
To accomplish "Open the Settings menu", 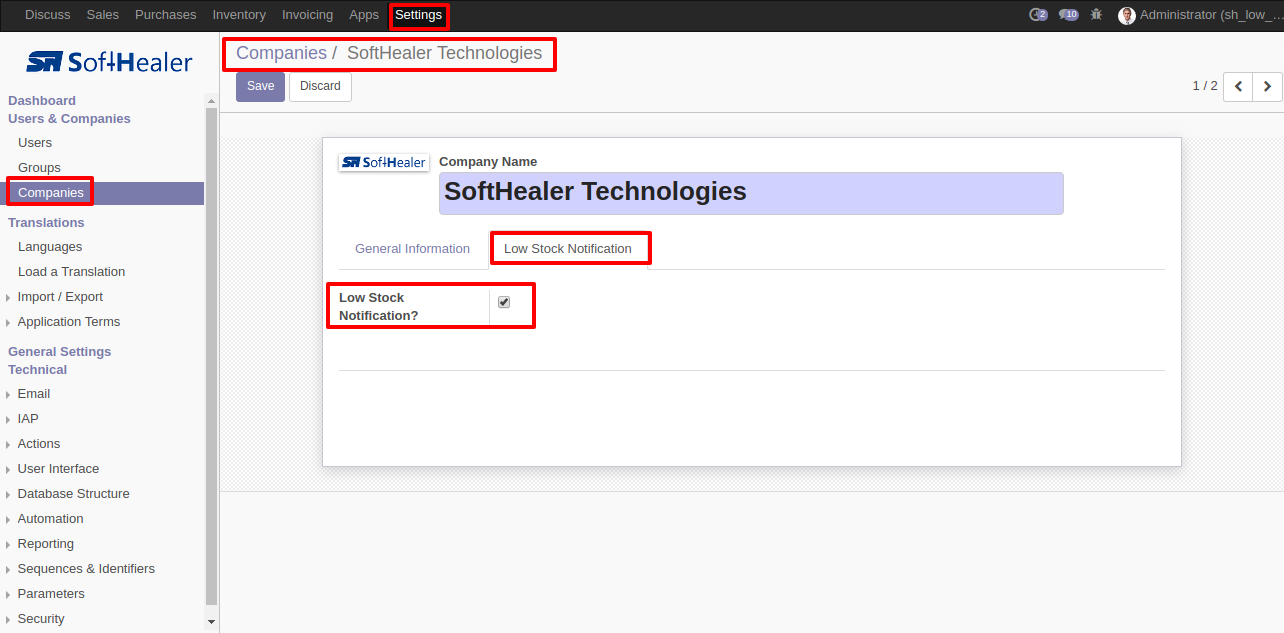I will pyautogui.click(x=418, y=15).
